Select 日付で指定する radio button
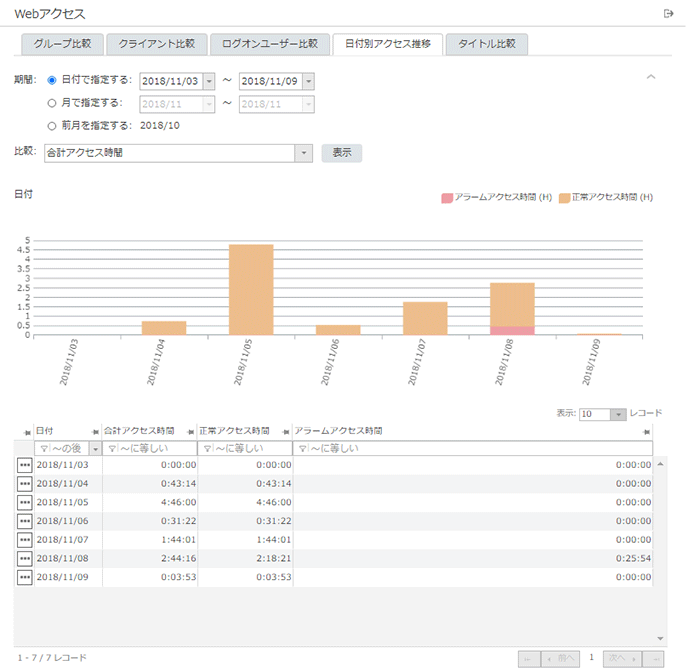687x670 pixels. click(x=52, y=80)
